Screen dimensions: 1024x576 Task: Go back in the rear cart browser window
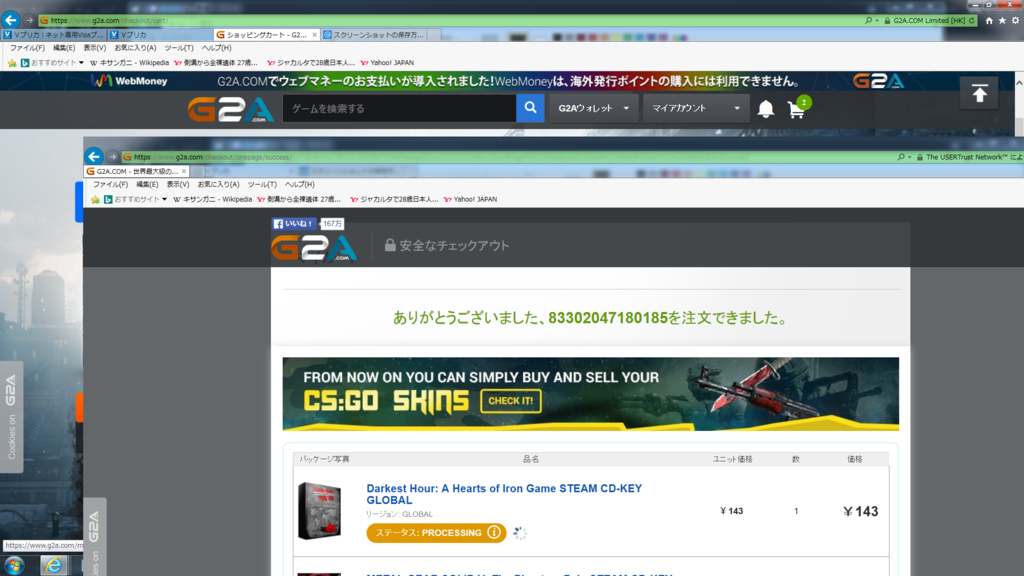[x=10, y=20]
